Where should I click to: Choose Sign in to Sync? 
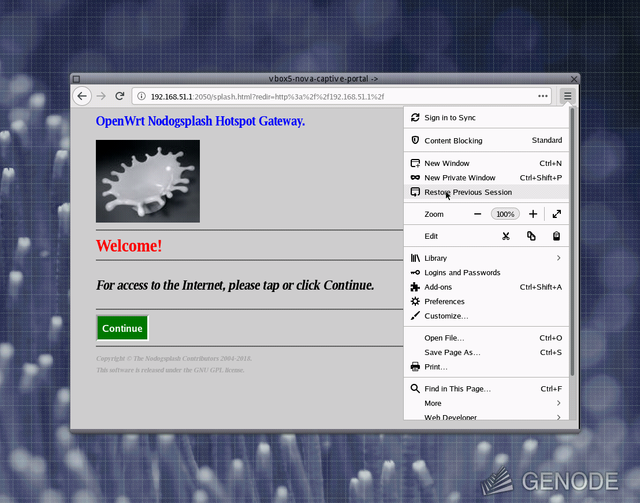tap(487, 118)
